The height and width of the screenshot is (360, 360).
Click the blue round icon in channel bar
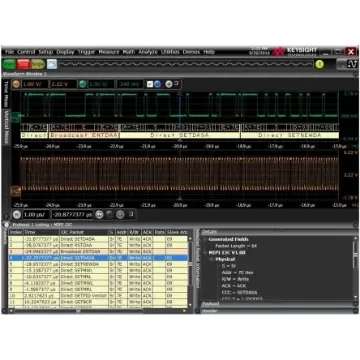click(158, 84)
